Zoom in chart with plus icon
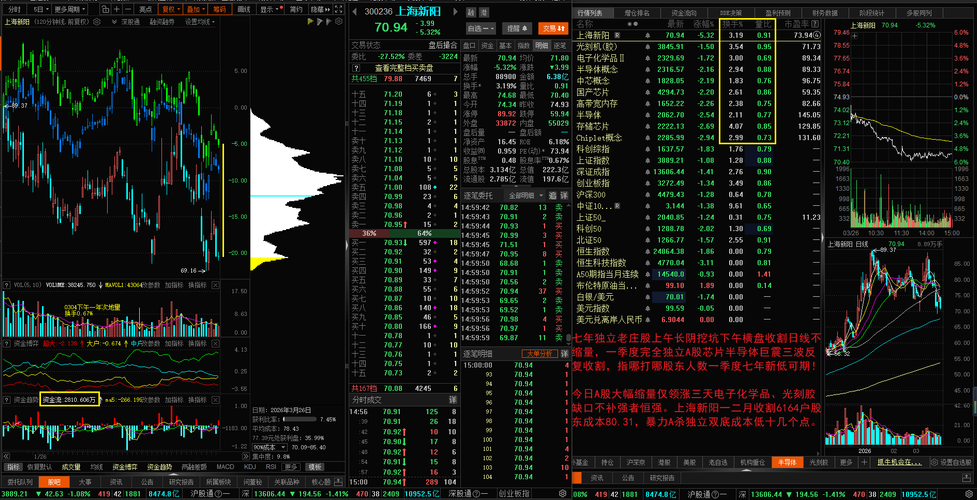Screen dimensions: 977x500 pos(117,9)
